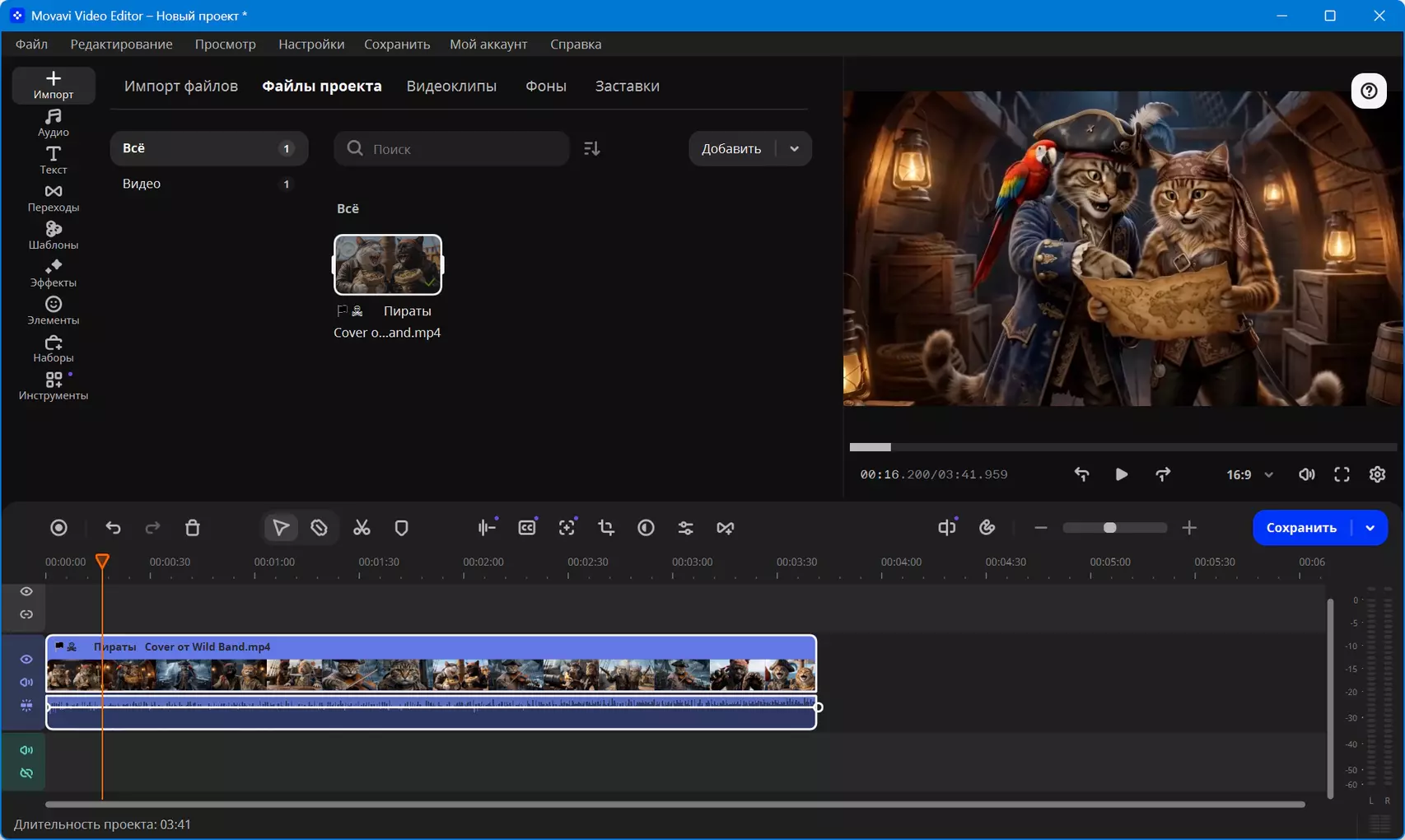The image size is (1405, 840).
Task: Open the subtitles CC tool
Action: pos(527,528)
